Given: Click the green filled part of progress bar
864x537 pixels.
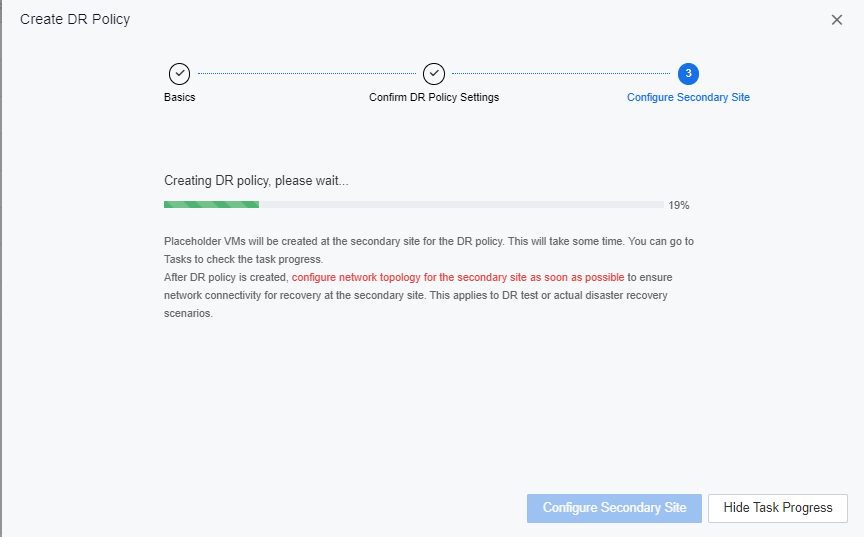Looking at the screenshot, I should click(x=211, y=205).
